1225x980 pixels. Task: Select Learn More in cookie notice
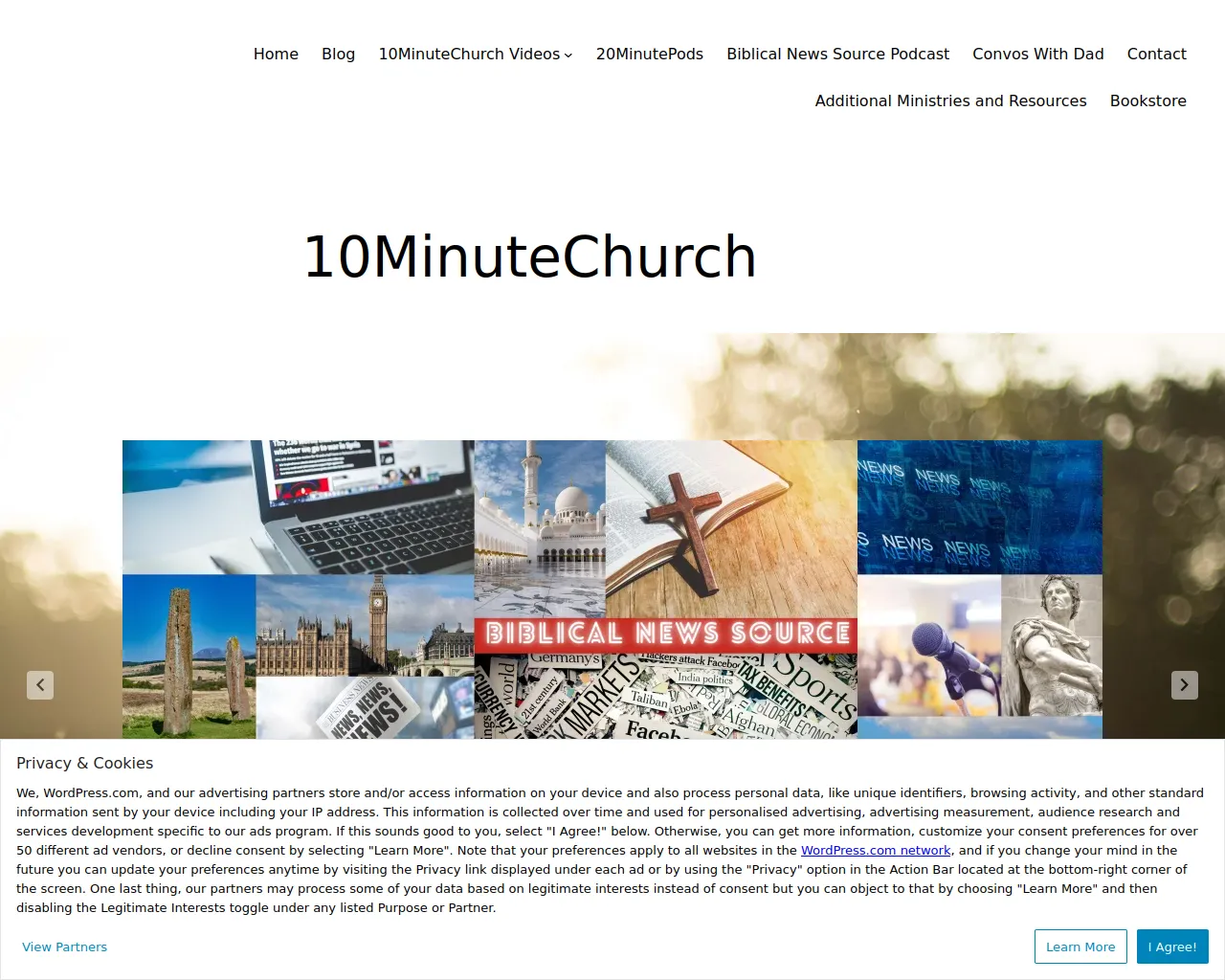click(1080, 947)
